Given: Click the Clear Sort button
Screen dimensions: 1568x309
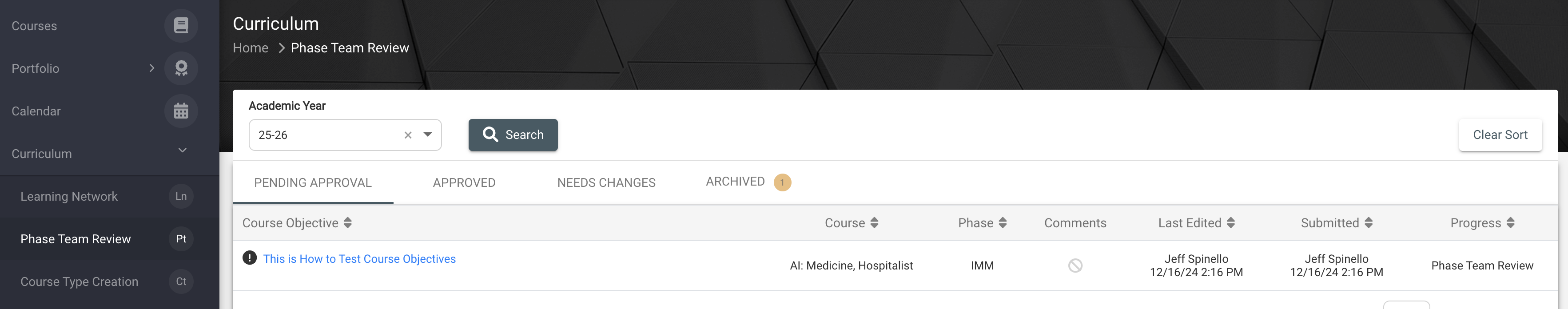Looking at the screenshot, I should tap(1500, 135).
